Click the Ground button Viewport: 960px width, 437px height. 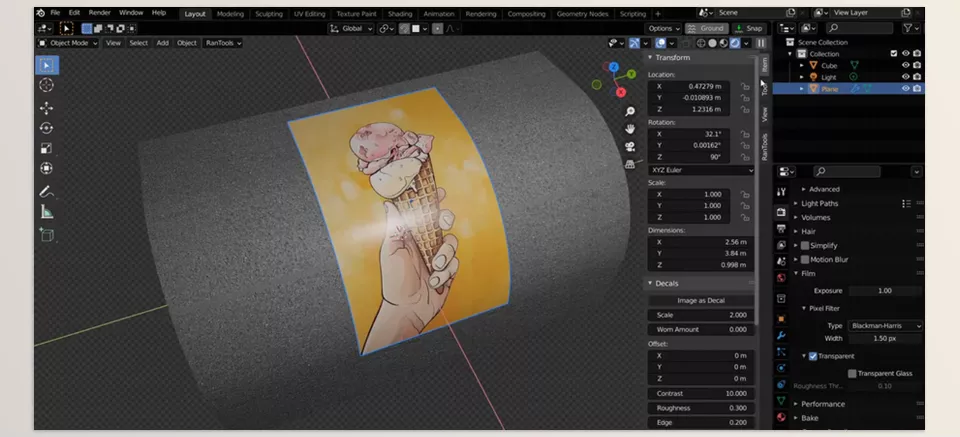pyautogui.click(x=707, y=28)
